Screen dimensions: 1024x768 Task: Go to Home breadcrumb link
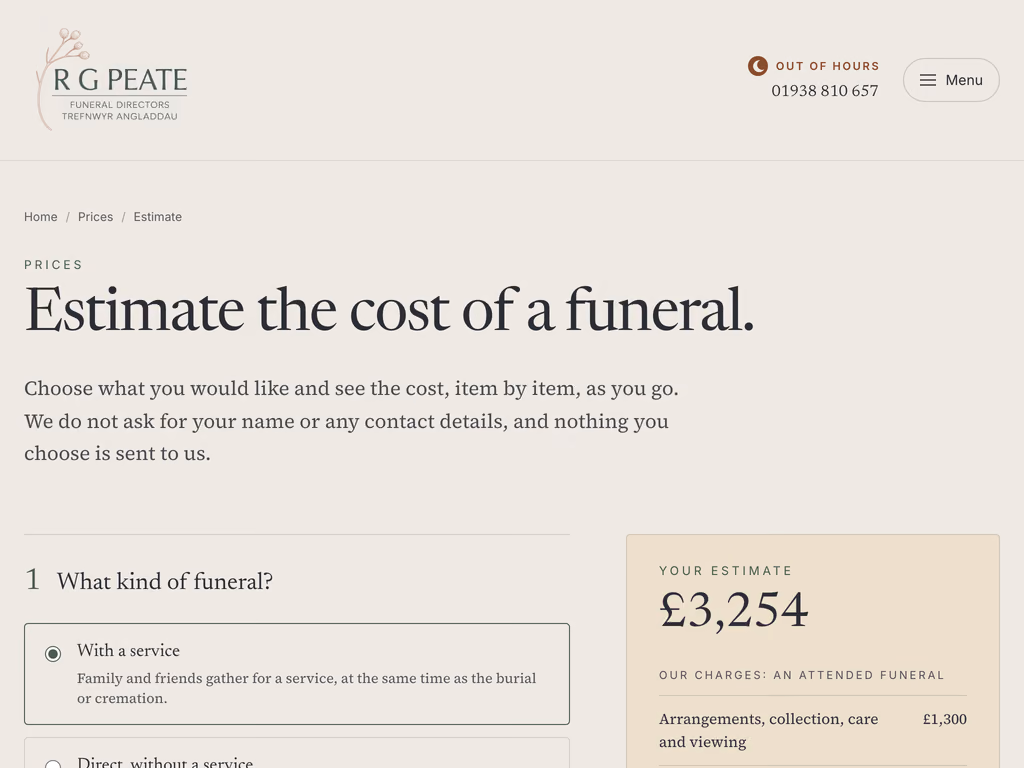click(x=40, y=217)
